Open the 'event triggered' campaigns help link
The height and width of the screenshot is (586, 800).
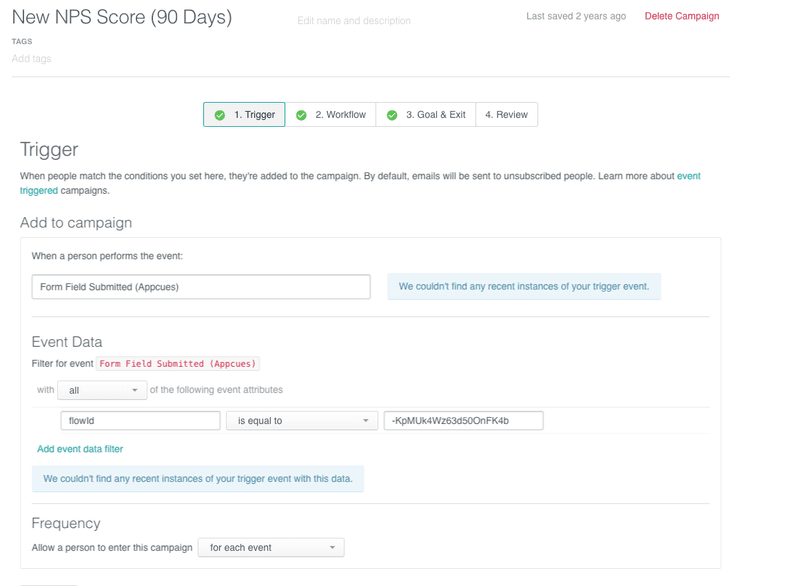click(x=689, y=175)
